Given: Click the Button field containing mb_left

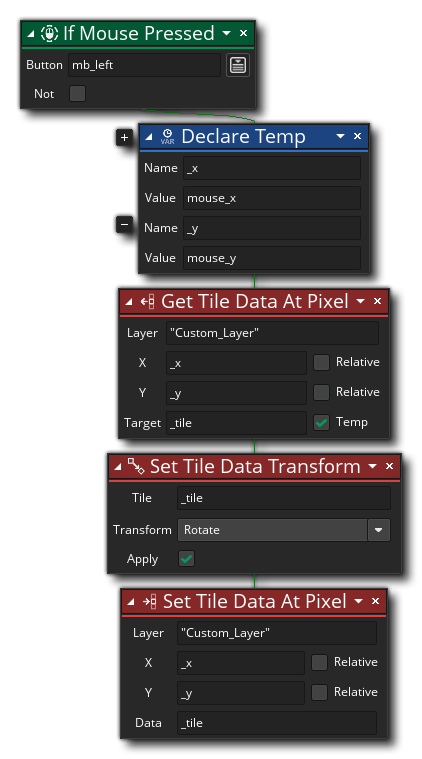Looking at the screenshot, I should point(144,65).
